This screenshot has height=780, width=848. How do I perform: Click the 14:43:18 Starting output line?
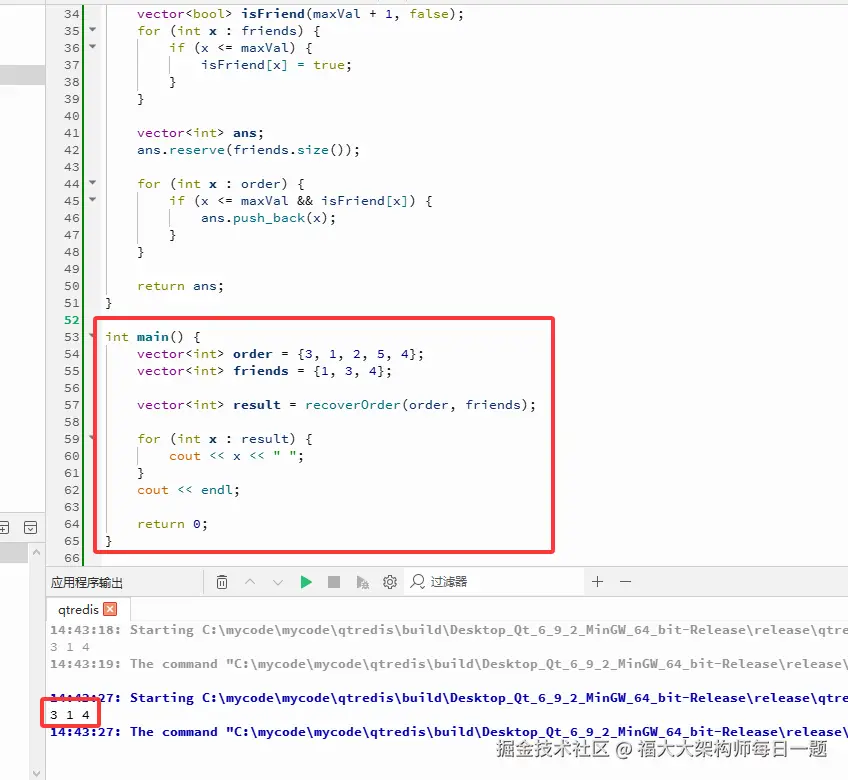tap(449, 630)
